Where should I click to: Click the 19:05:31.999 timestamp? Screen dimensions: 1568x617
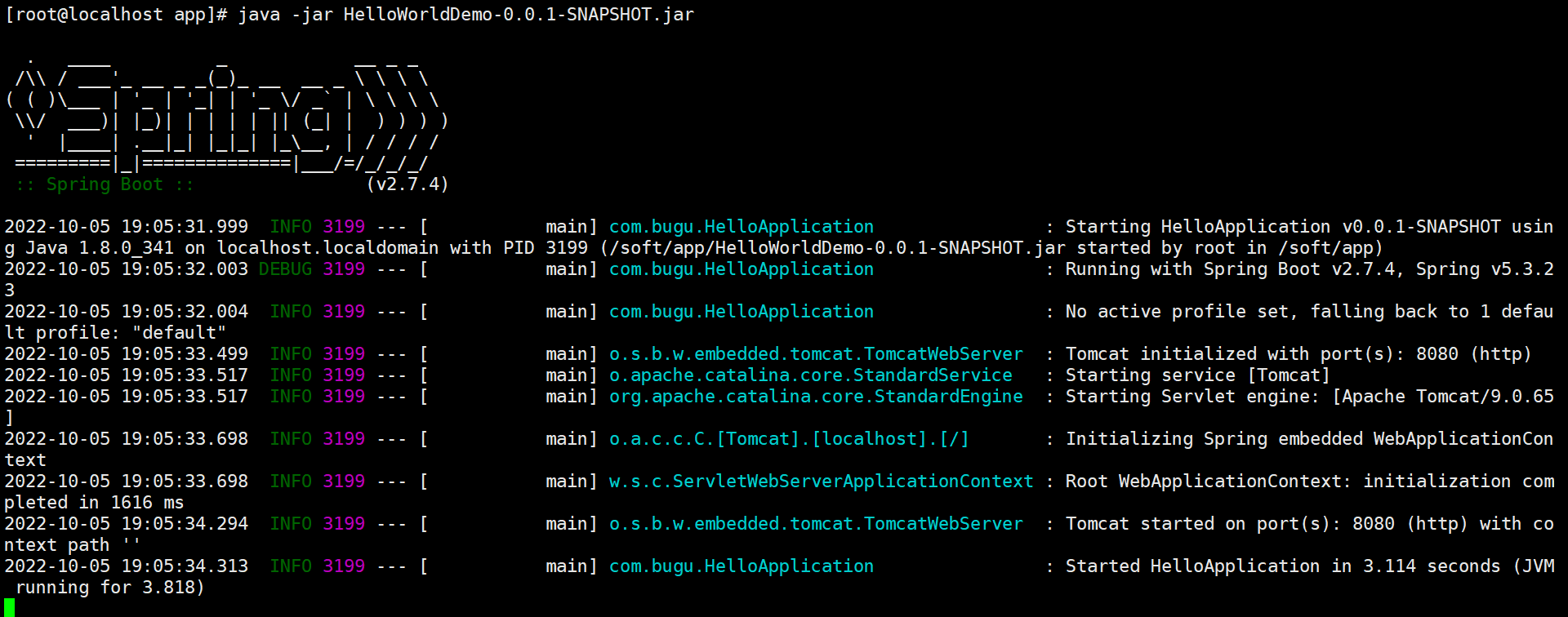click(x=185, y=227)
